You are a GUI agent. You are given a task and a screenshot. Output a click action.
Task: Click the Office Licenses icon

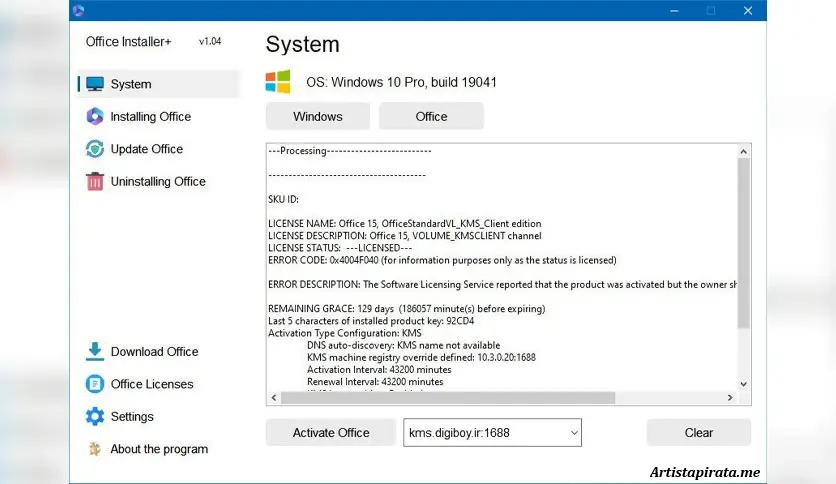(x=95, y=384)
